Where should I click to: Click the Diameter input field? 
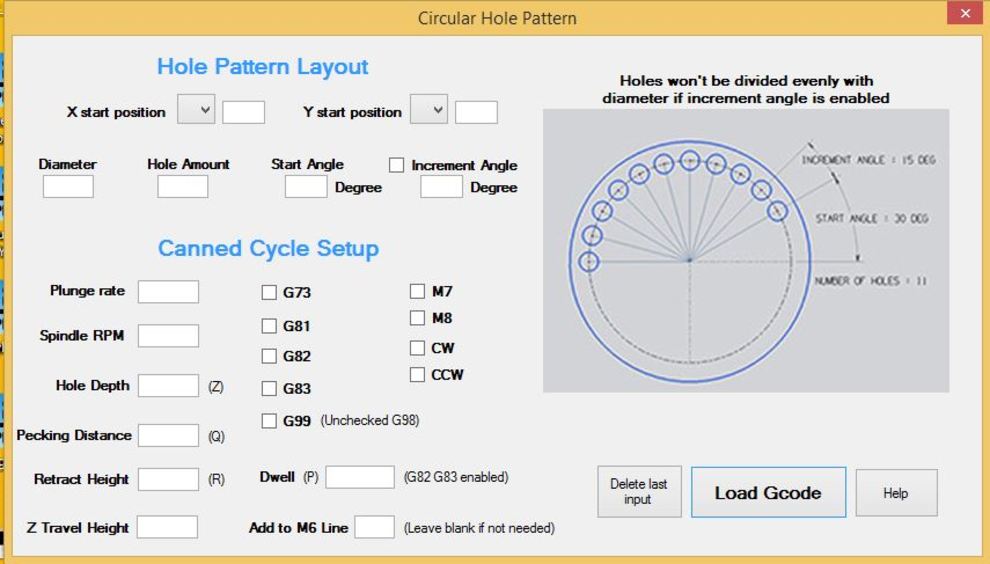point(68,187)
